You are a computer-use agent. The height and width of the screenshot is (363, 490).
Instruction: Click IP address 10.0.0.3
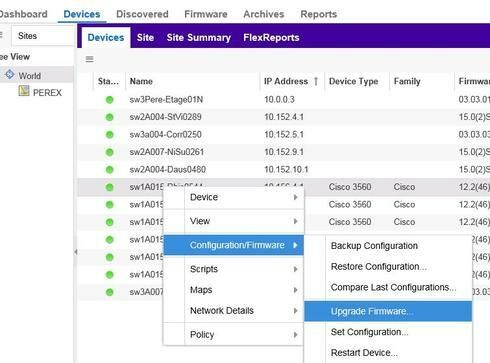click(x=279, y=100)
